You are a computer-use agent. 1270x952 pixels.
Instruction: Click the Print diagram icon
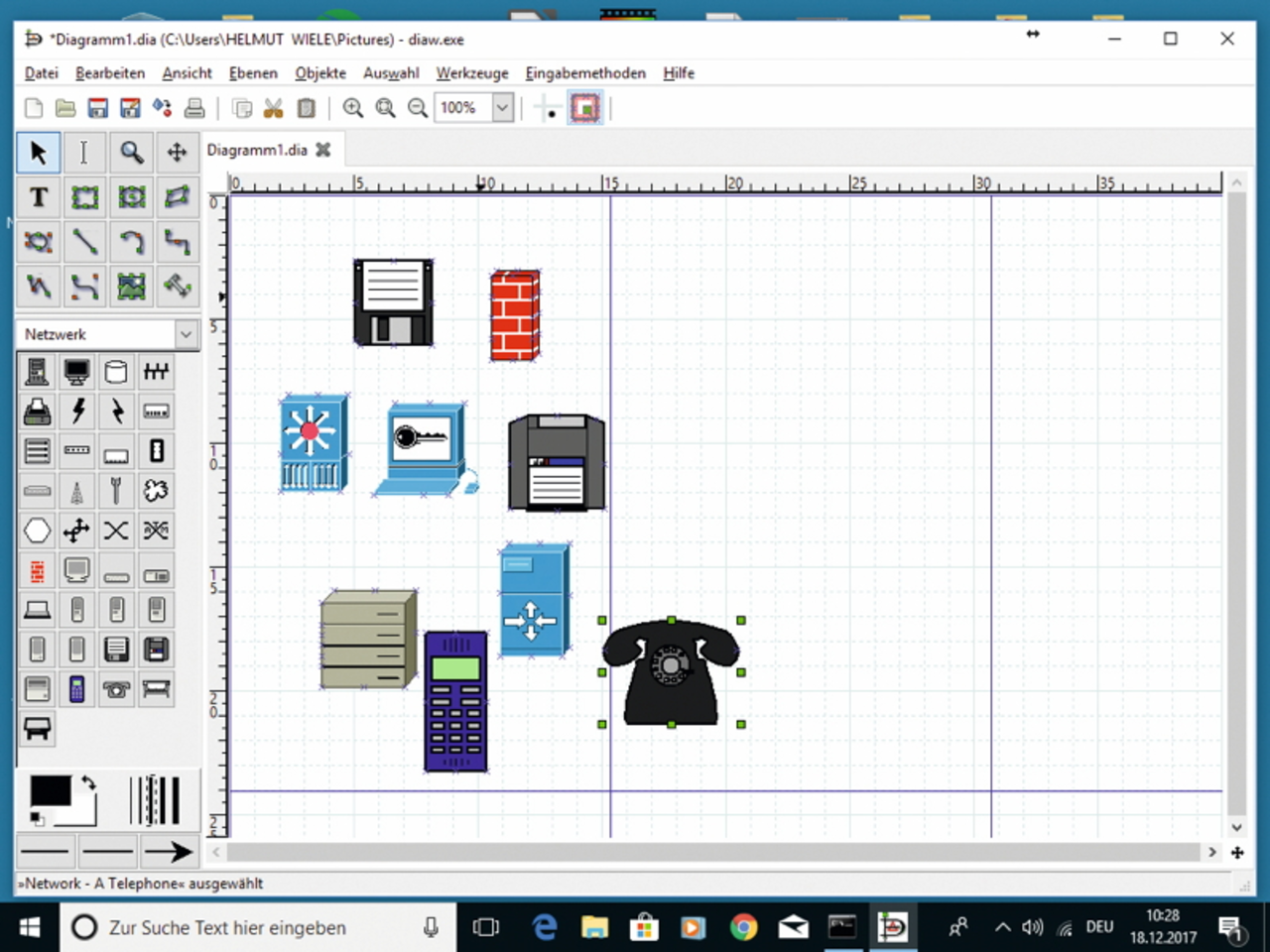(194, 108)
